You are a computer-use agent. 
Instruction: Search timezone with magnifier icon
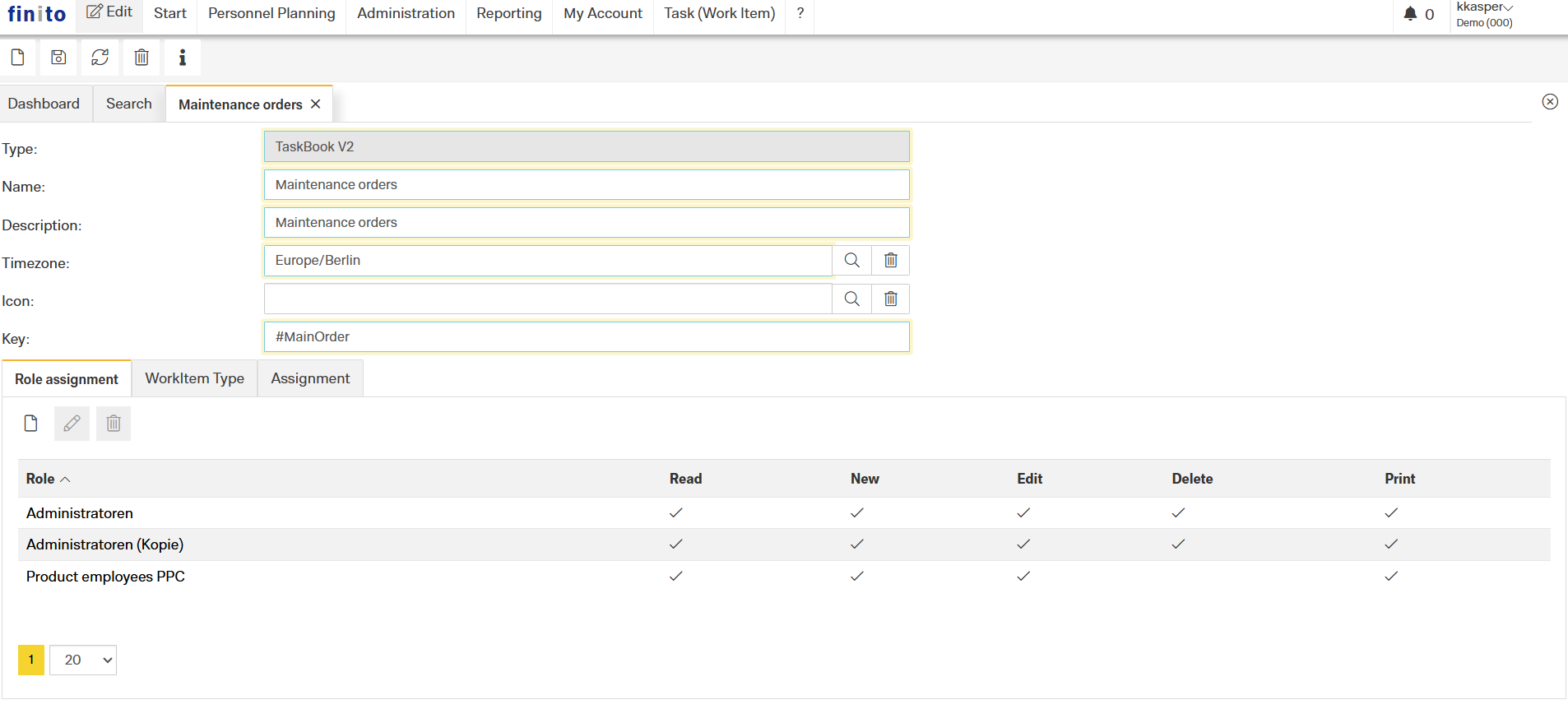tap(851, 261)
